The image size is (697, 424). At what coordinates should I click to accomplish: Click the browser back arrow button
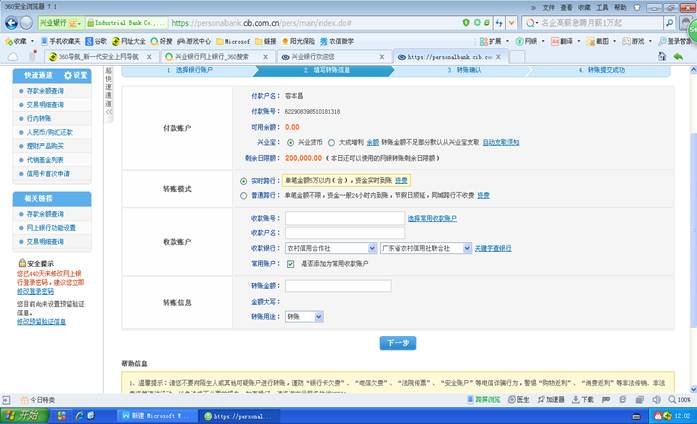coord(13,20)
